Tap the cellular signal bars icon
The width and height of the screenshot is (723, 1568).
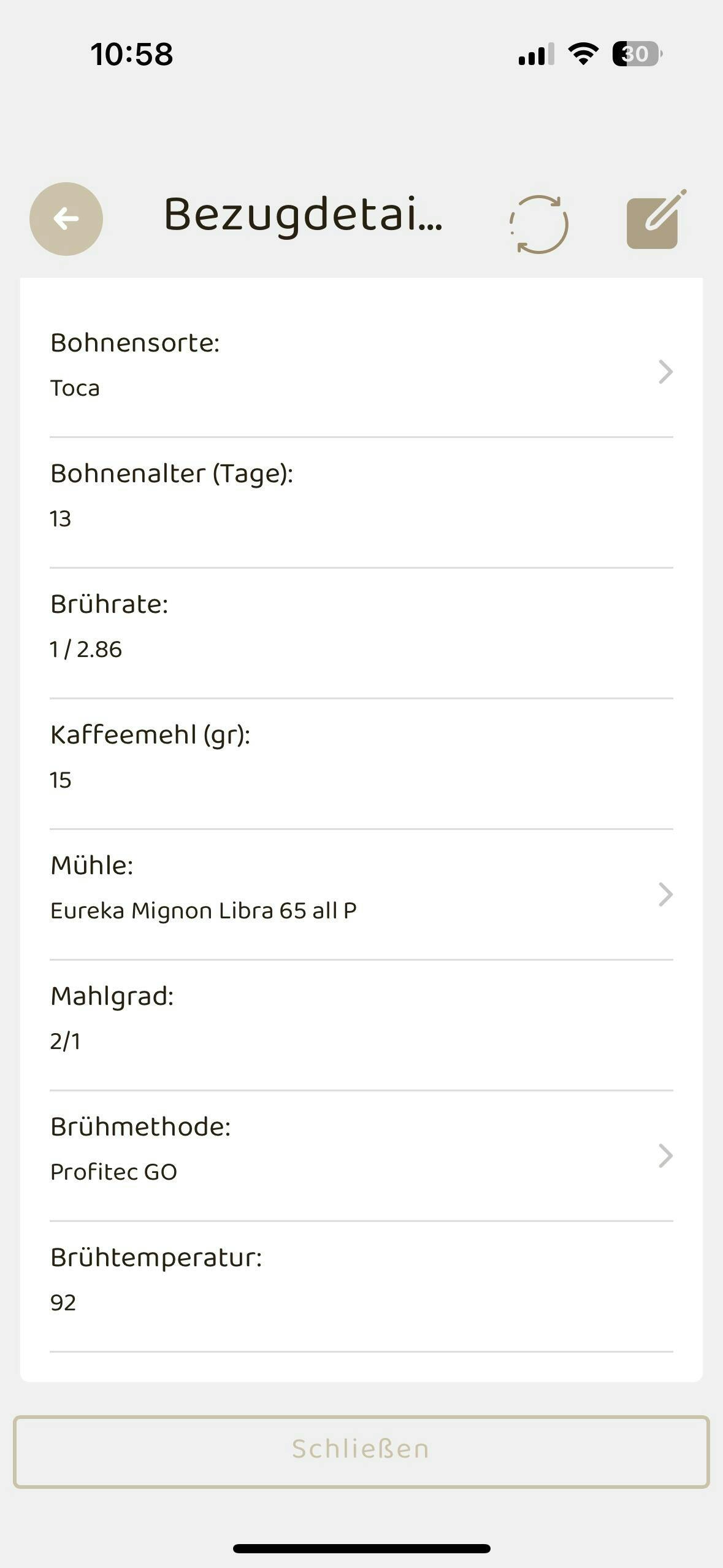click(536, 54)
